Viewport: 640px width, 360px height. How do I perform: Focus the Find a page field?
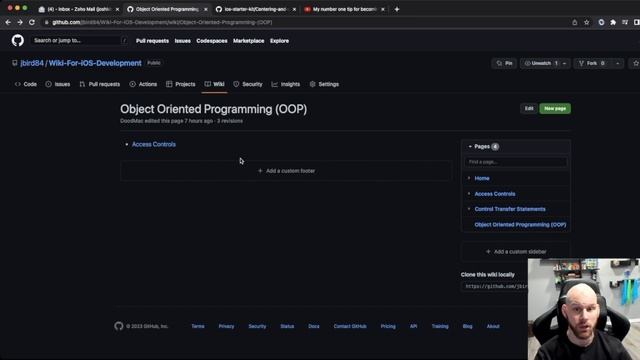pos(516,162)
